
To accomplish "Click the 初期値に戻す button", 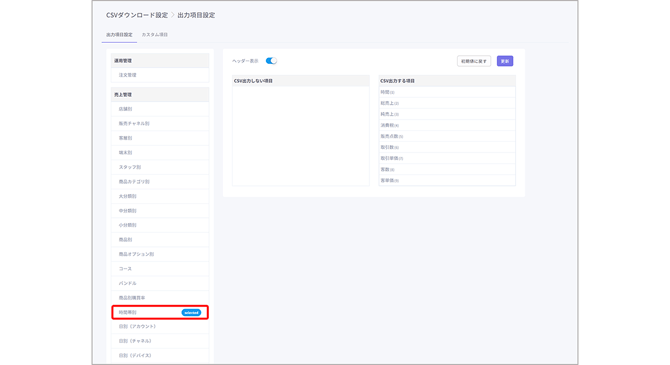I will tap(473, 61).
